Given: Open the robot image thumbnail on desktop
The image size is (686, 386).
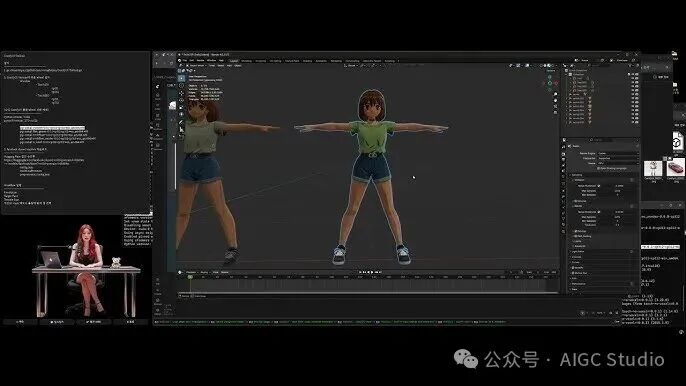Looking at the screenshot, I should pyautogui.click(x=653, y=168).
